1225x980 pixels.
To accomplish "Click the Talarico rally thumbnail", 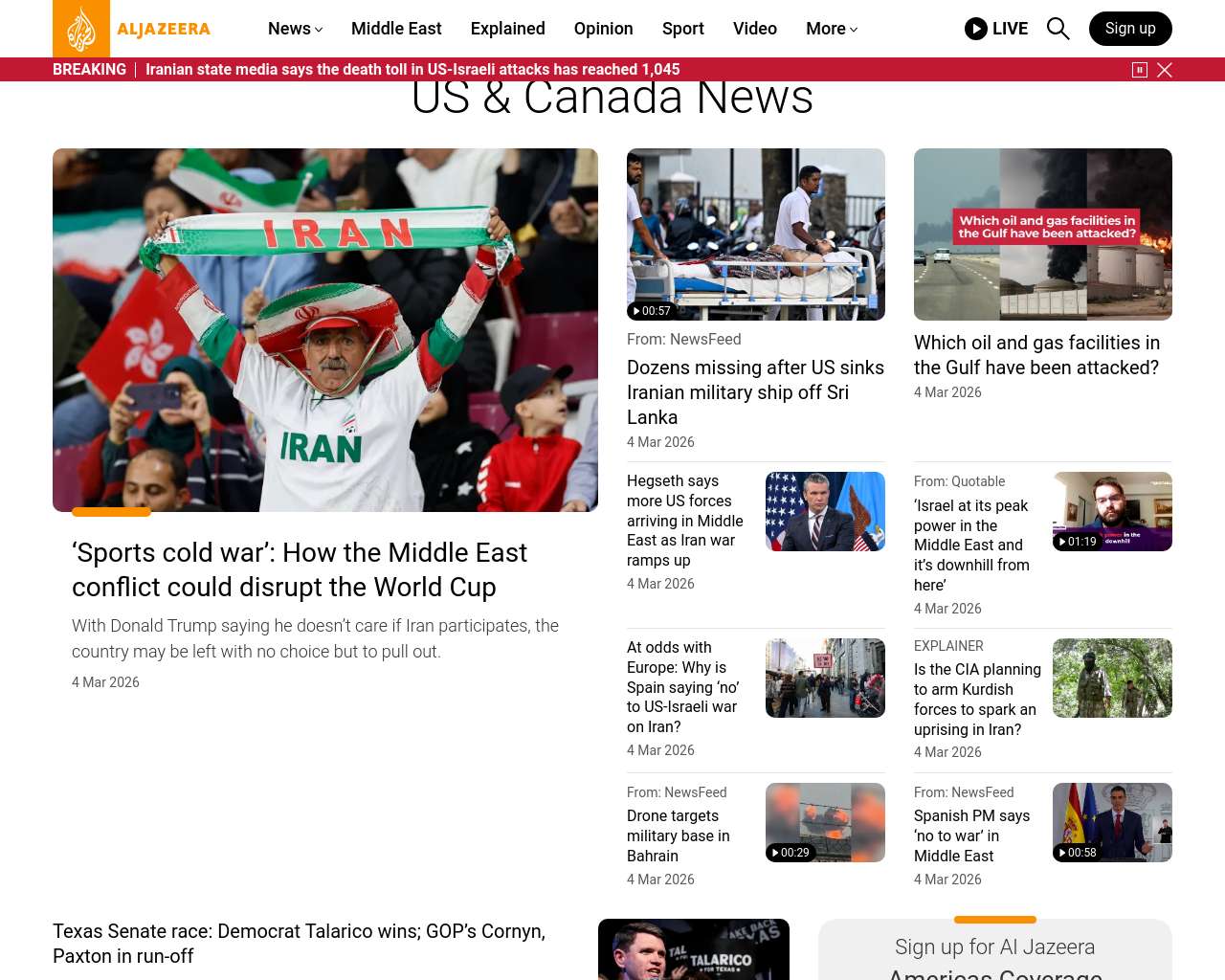I will tap(694, 949).
